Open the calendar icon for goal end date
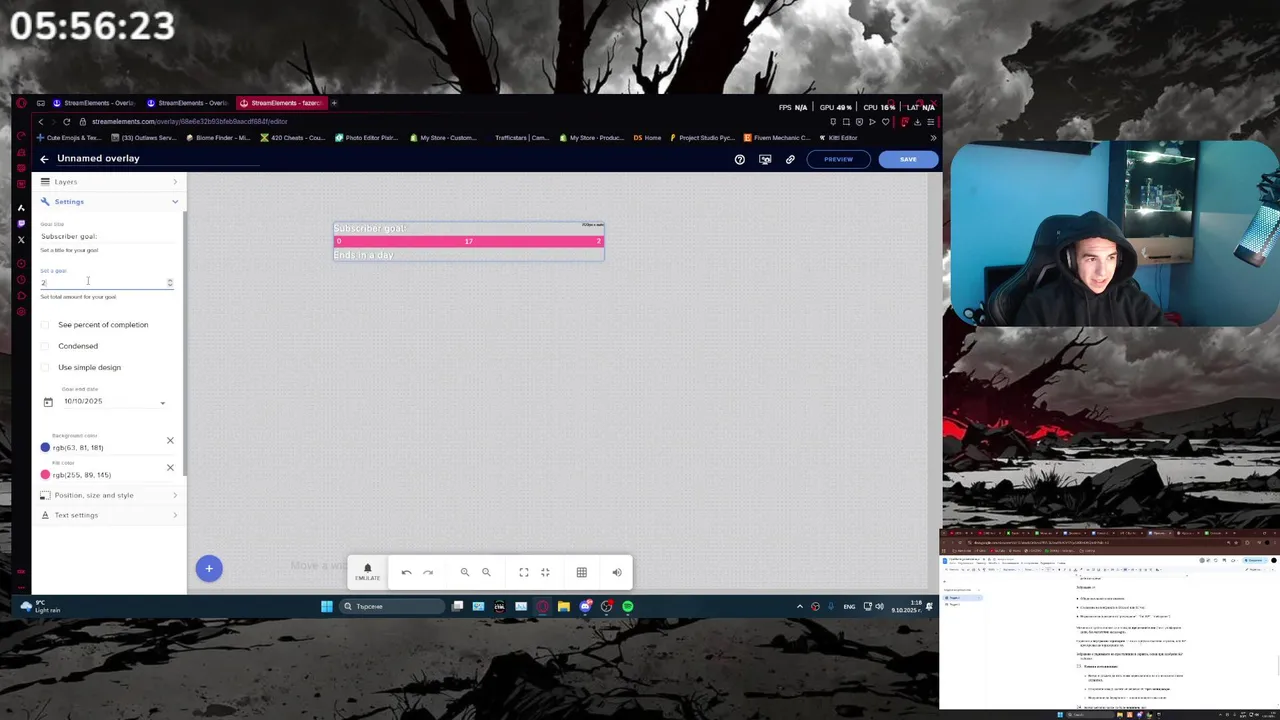 (x=48, y=402)
